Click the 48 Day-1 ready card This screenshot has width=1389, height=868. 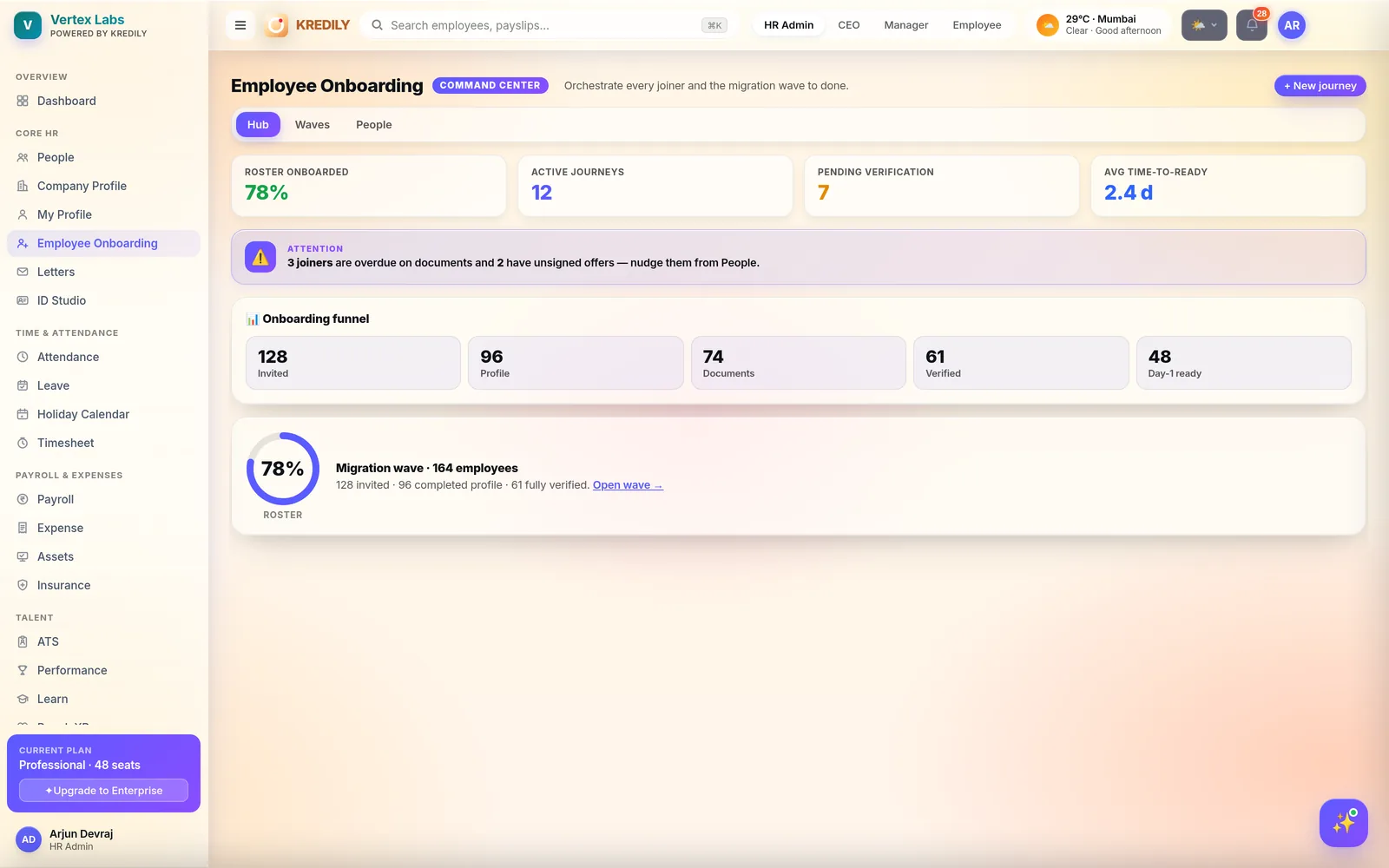1244,363
